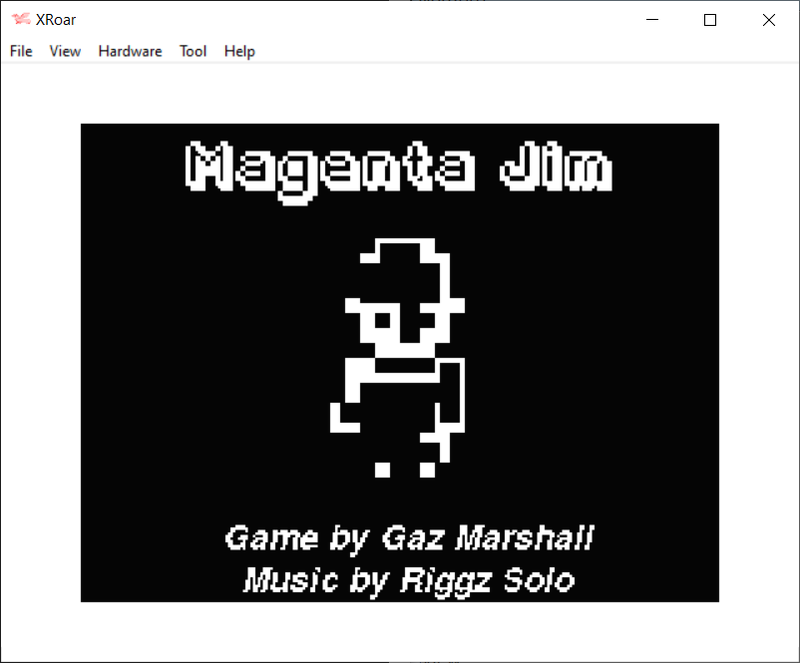Click the word Magenta in the game title
800x663 pixels.
[x=330, y=168]
